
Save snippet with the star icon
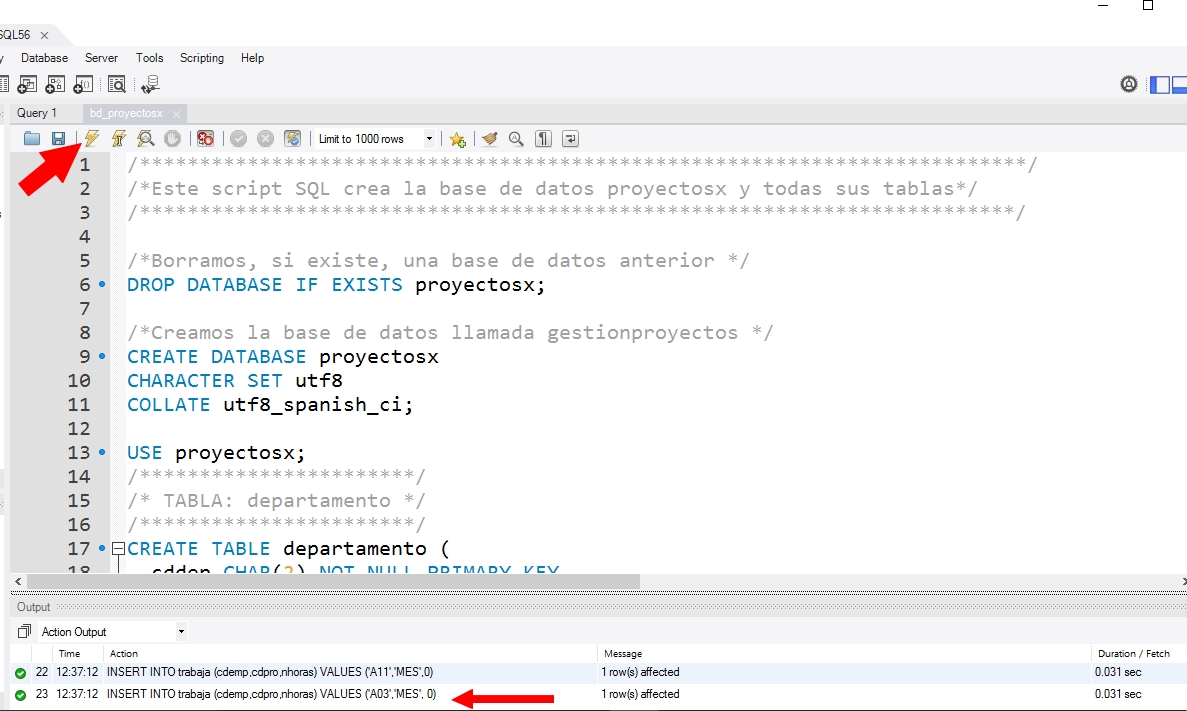pos(457,139)
